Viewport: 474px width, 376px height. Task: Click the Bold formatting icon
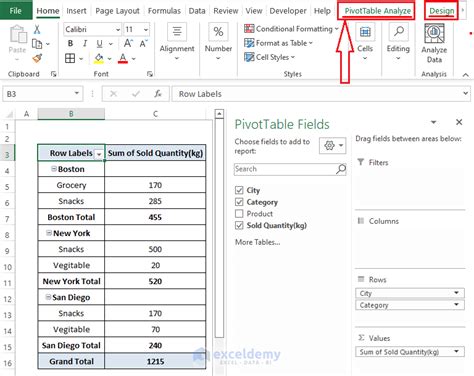point(70,43)
